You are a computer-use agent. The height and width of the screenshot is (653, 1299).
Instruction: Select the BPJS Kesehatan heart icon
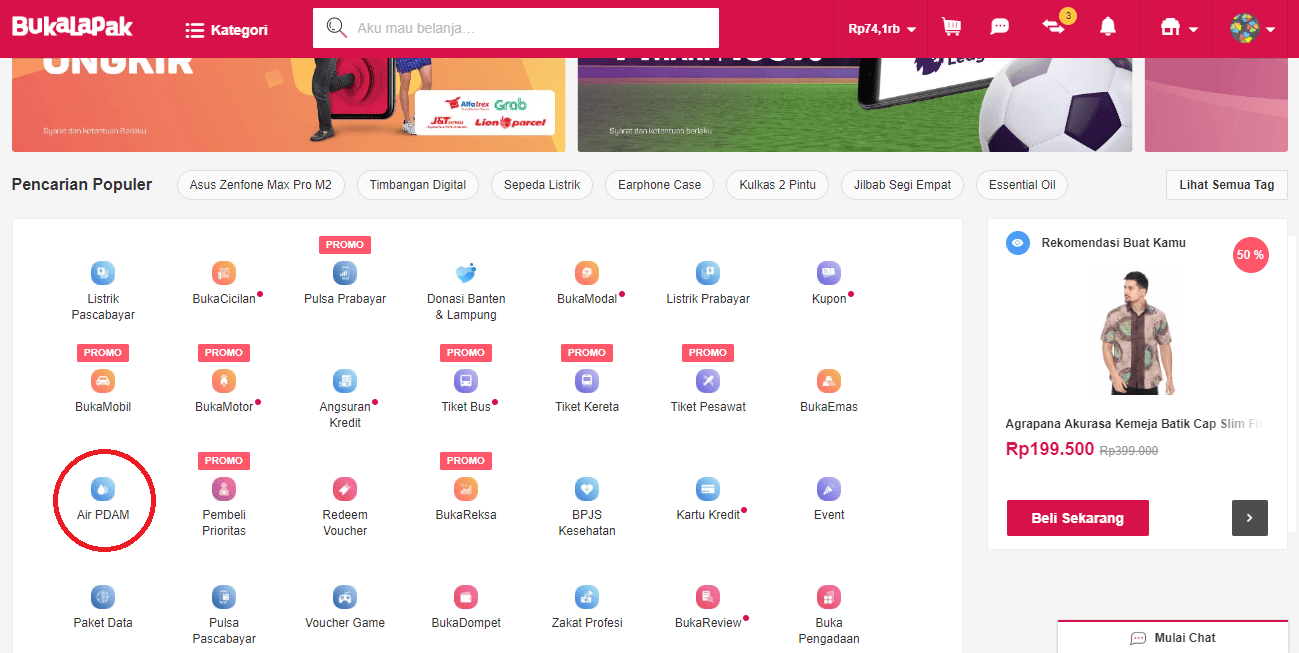(587, 489)
